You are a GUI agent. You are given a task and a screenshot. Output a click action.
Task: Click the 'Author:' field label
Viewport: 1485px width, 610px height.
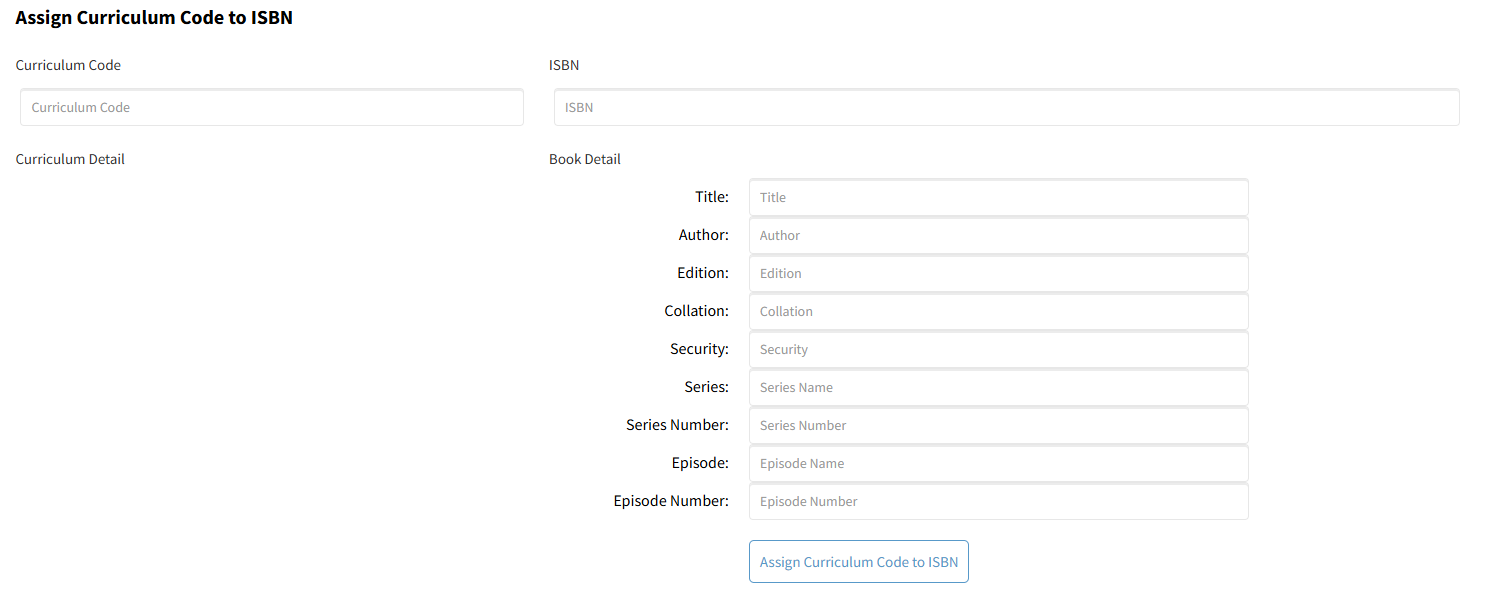[x=704, y=235]
